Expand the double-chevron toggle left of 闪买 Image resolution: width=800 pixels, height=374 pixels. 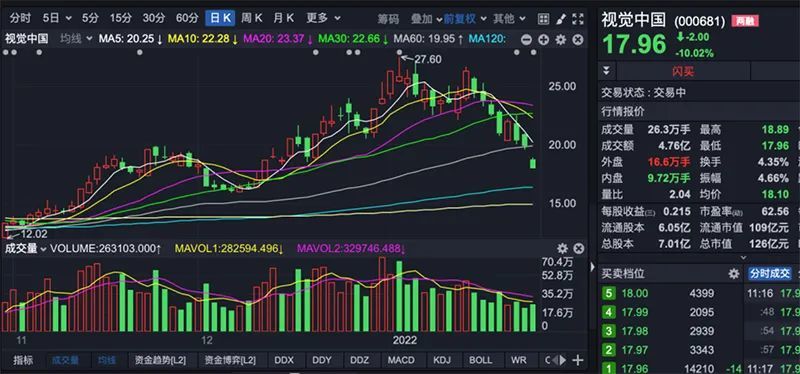point(606,70)
